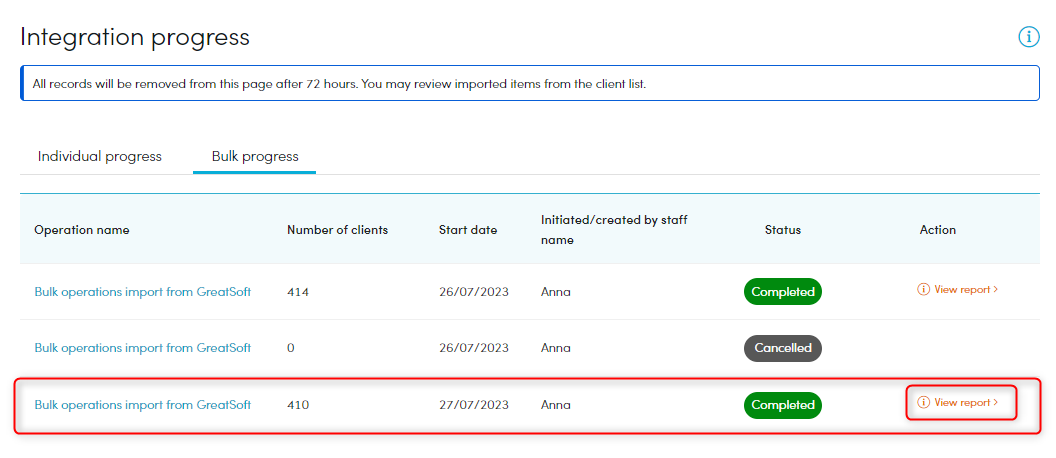Open the GreatSoft import with 414 clients
The image size is (1056, 458).
[x=143, y=292]
